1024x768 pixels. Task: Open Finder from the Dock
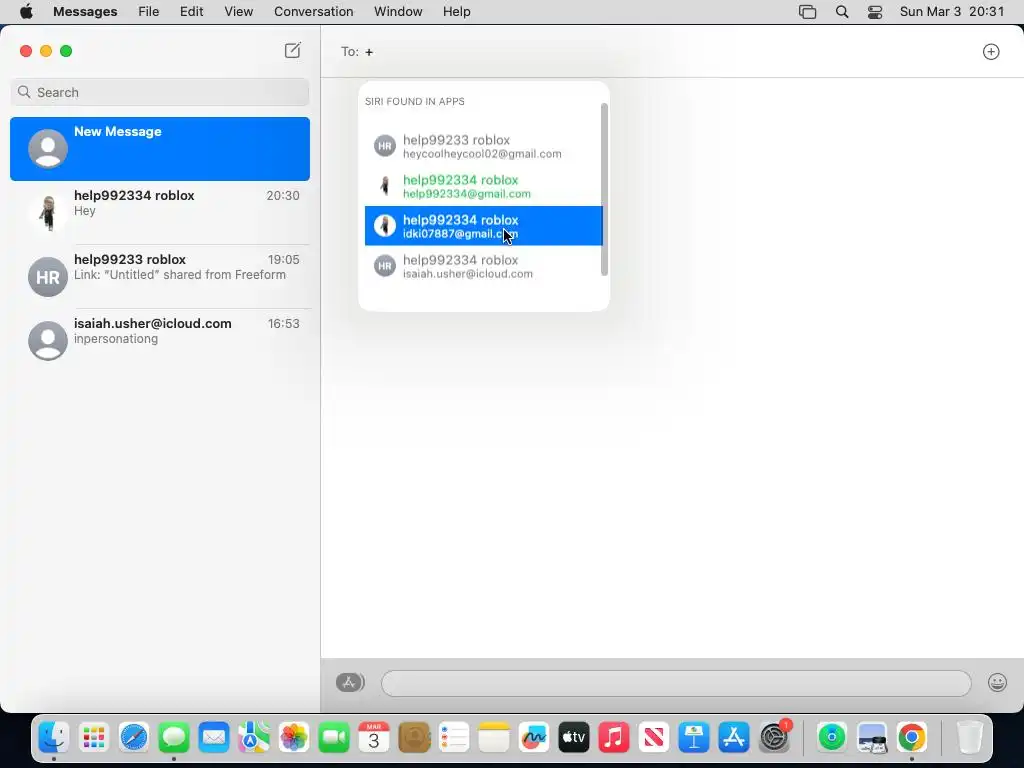pos(54,738)
